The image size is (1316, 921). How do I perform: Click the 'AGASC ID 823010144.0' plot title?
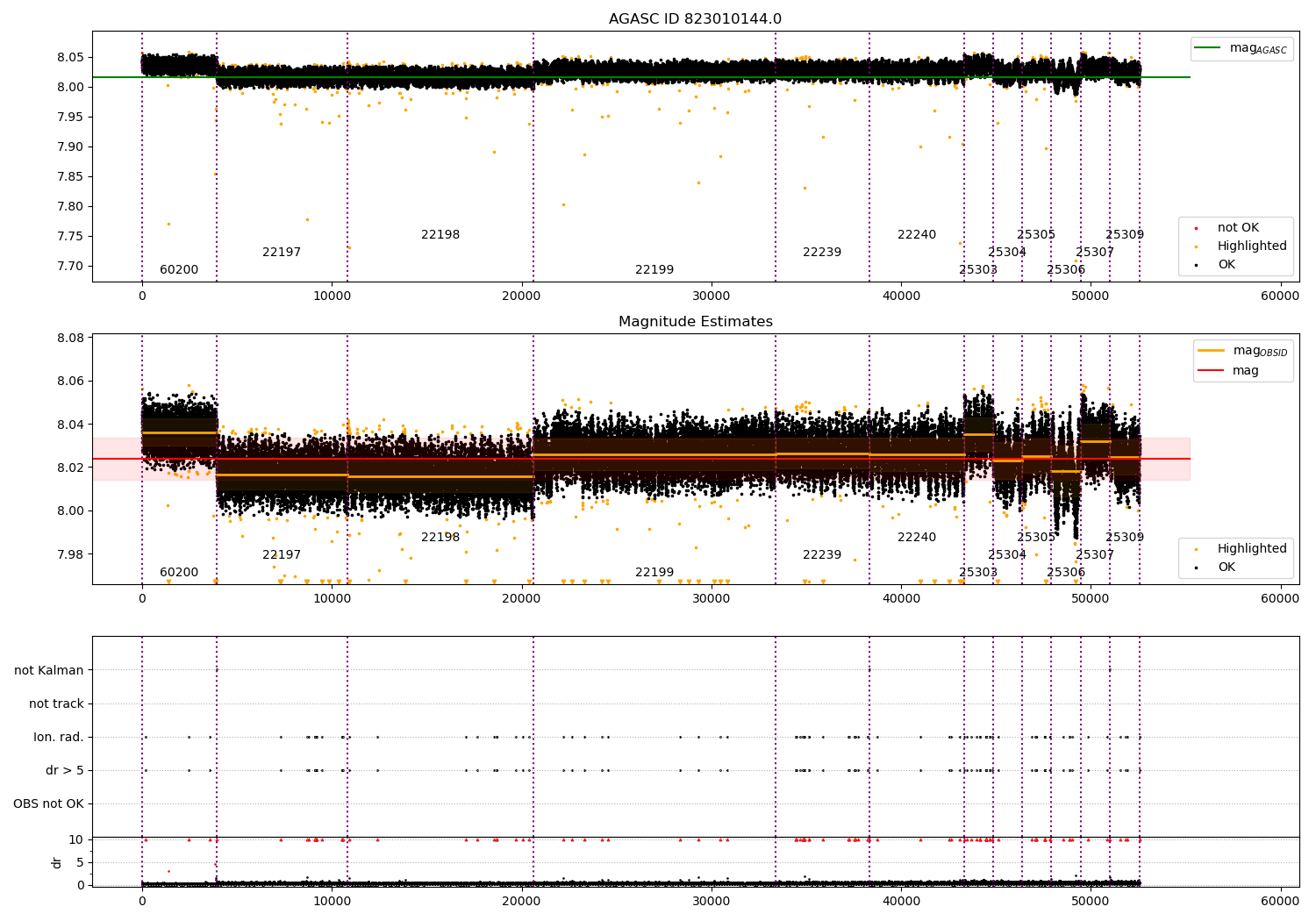pyautogui.click(x=695, y=19)
